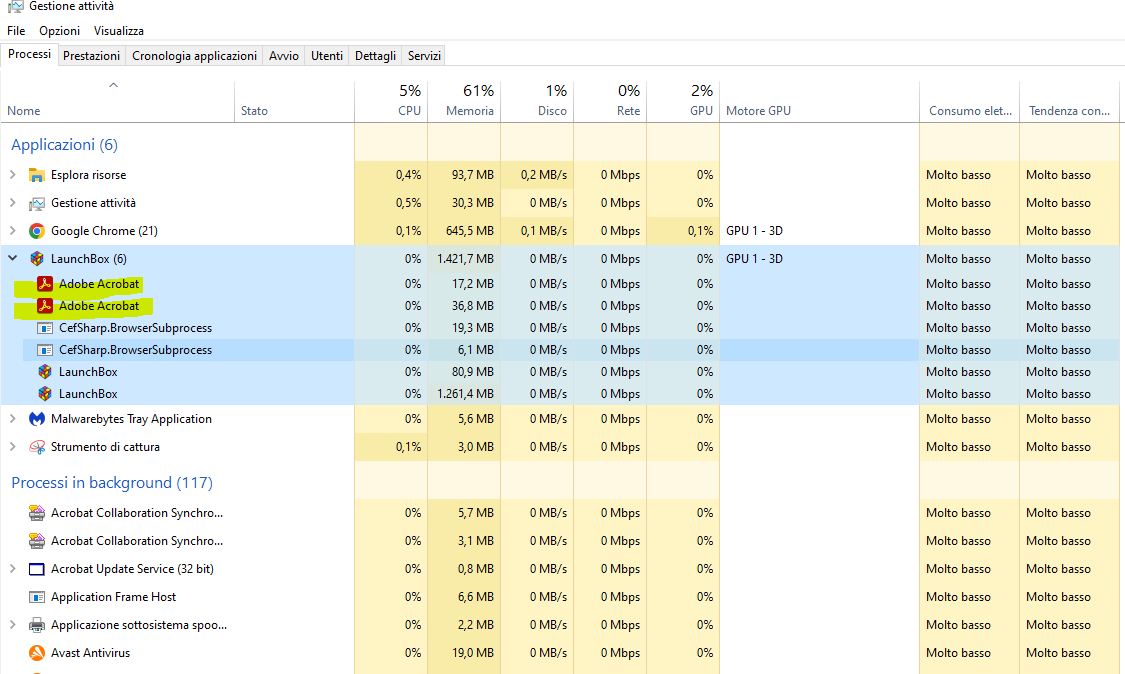Collapse the LaunchBox (6) process group
The height and width of the screenshot is (674, 1125).
[x=12, y=258]
